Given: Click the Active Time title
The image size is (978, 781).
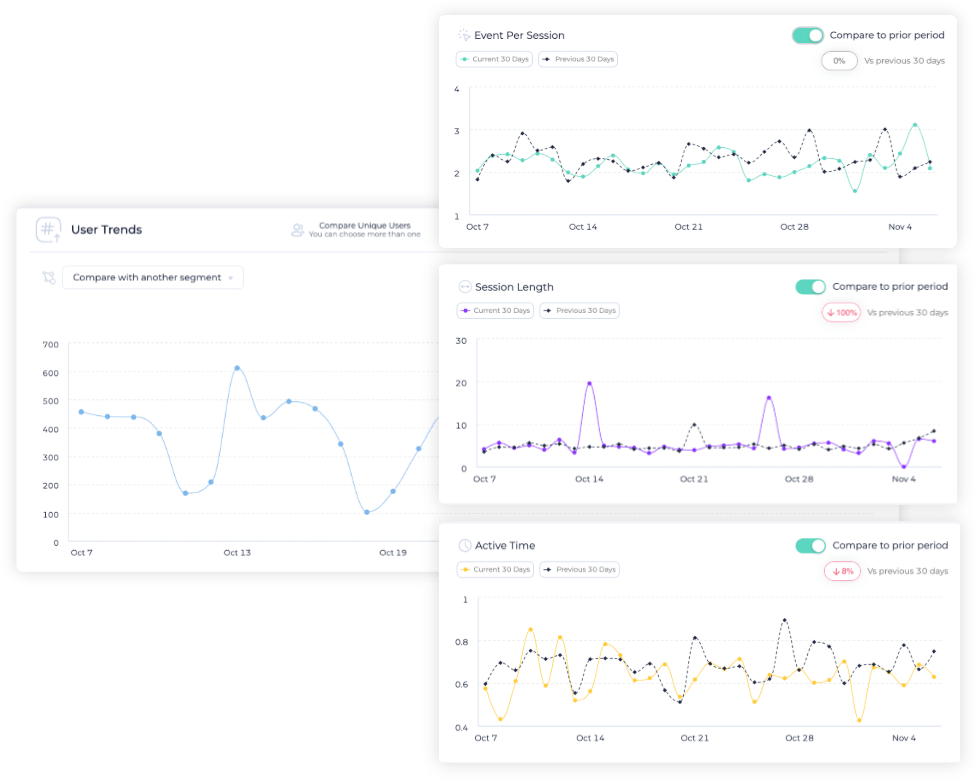Looking at the screenshot, I should [505, 545].
